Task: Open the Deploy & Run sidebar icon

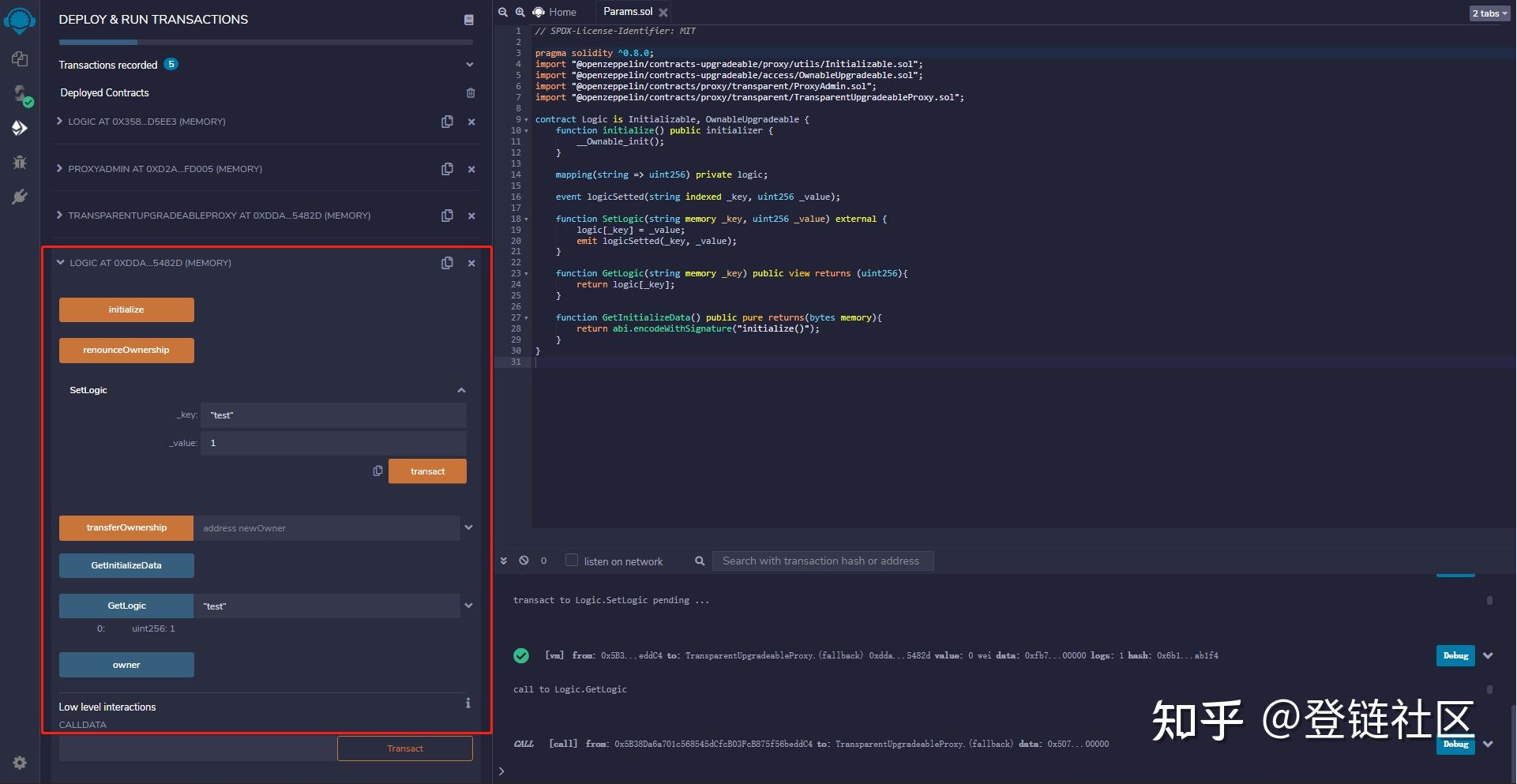Action: [x=20, y=128]
